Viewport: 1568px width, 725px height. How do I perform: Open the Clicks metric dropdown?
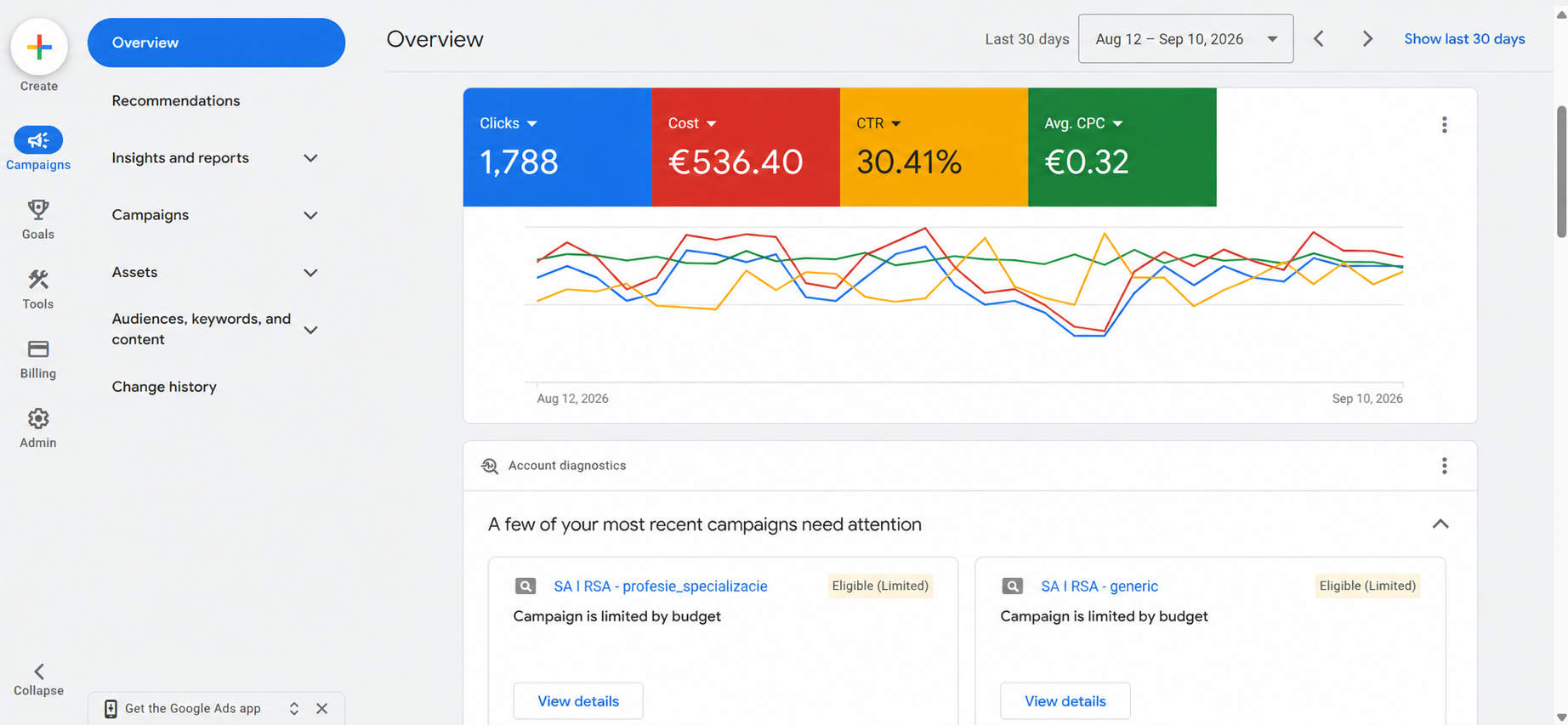tap(532, 124)
